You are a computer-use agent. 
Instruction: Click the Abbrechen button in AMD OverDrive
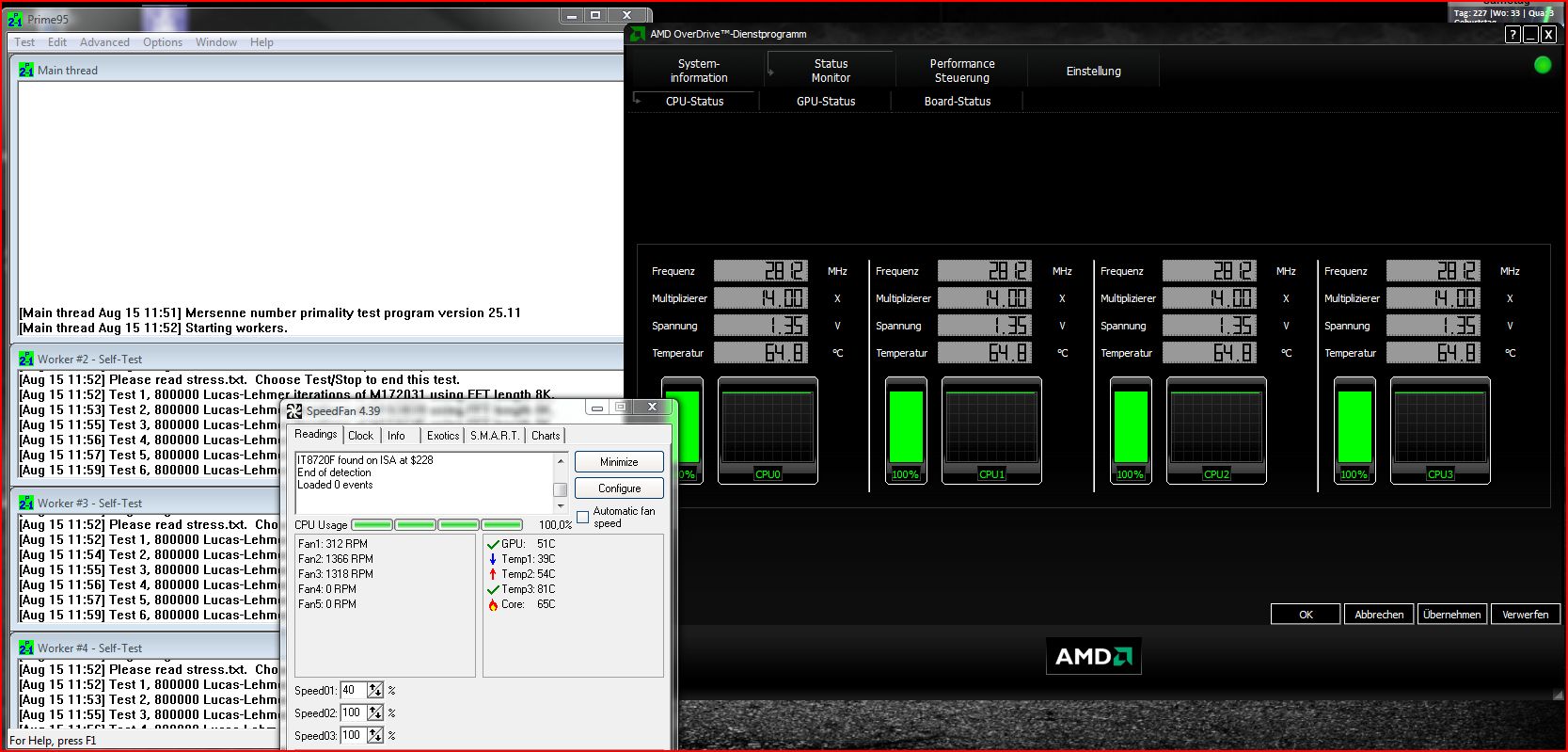pyautogui.click(x=1379, y=615)
